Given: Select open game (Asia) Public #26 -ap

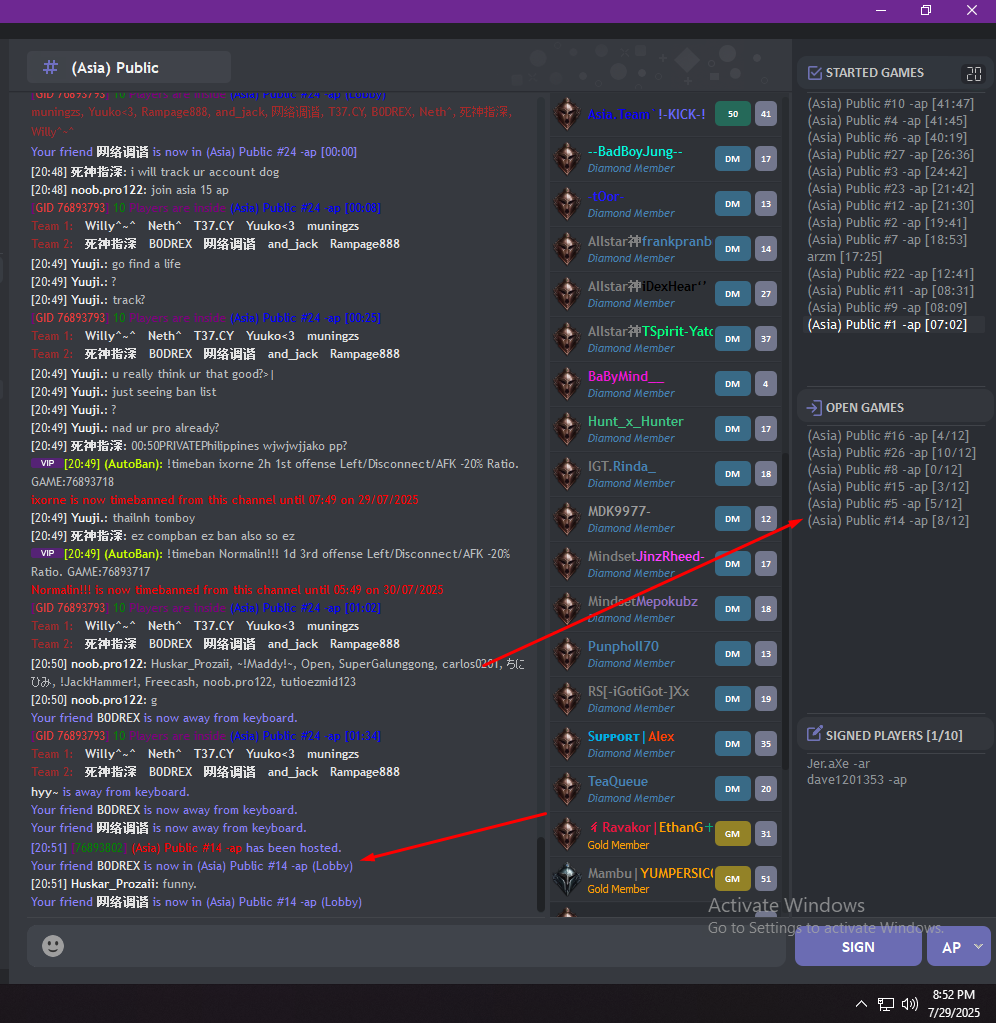Looking at the screenshot, I should pyautogui.click(x=891, y=453).
